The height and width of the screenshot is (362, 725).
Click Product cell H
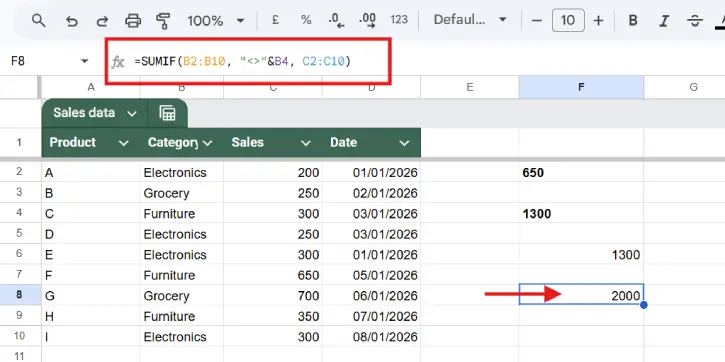click(x=91, y=316)
